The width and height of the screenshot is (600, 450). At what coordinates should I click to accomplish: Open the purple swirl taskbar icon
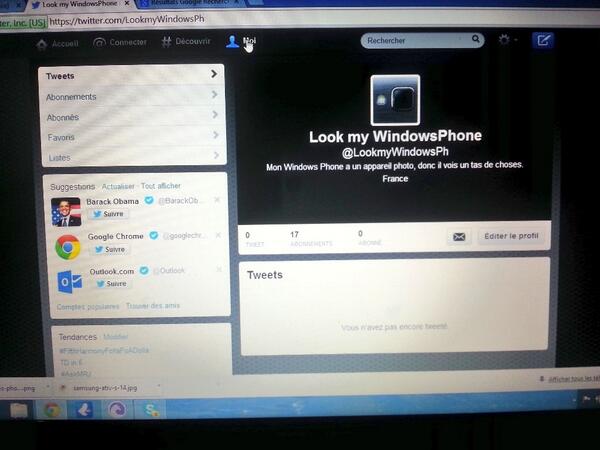[x=117, y=410]
